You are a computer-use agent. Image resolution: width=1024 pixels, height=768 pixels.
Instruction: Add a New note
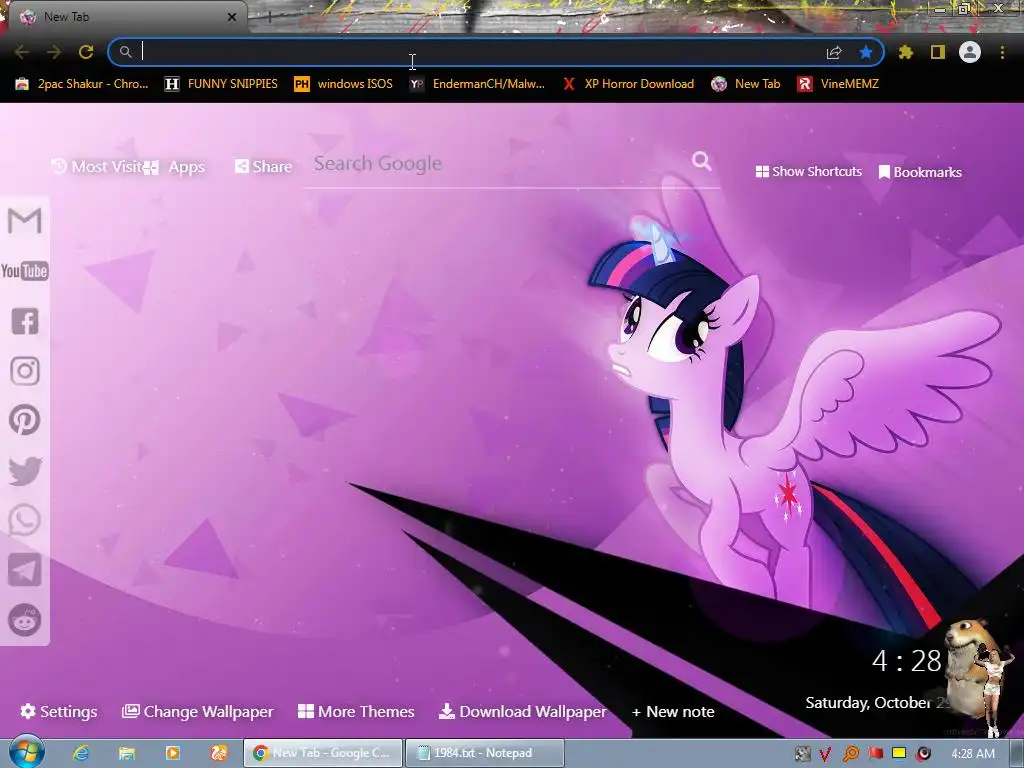pos(673,711)
